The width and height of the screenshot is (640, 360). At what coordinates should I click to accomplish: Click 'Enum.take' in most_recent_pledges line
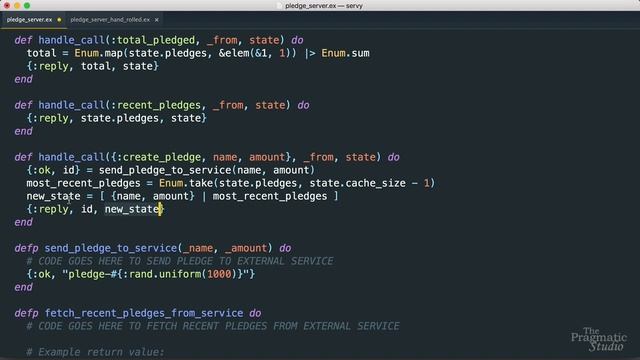click(186, 183)
